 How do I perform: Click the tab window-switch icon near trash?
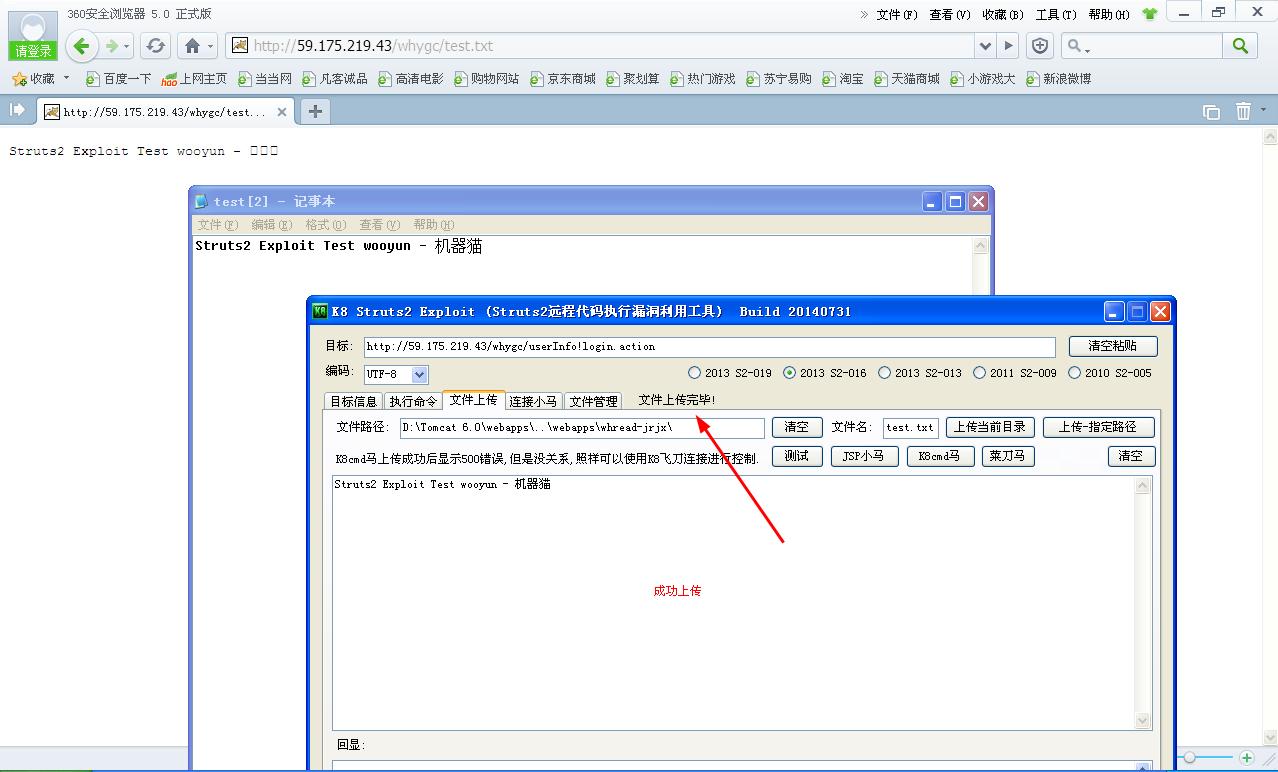[x=1211, y=112]
